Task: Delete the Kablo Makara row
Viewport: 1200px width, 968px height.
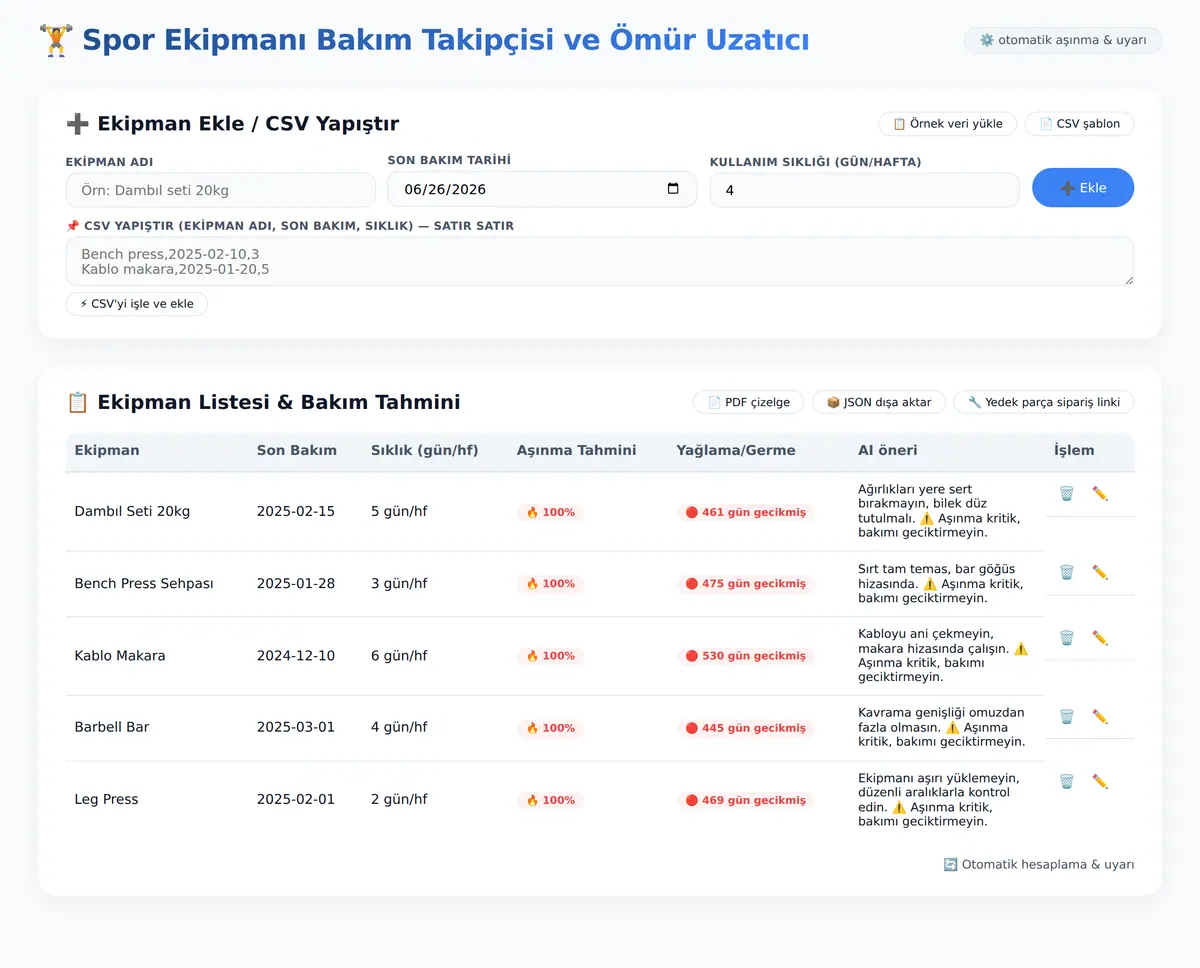Action: point(1066,637)
